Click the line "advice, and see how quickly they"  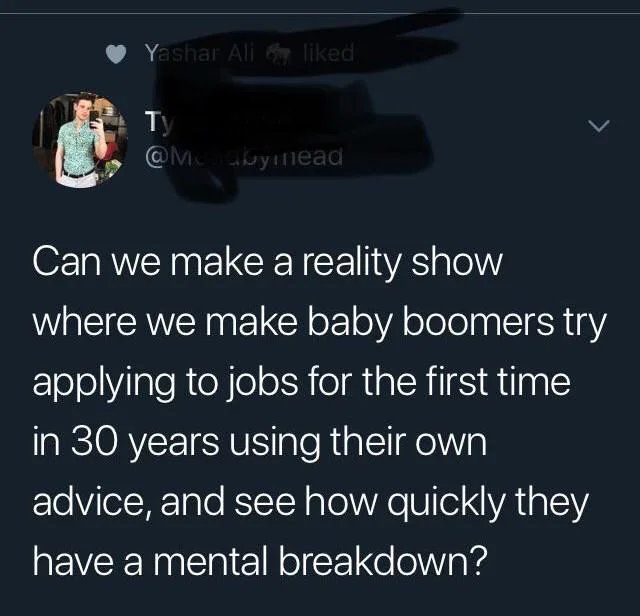pos(310,503)
